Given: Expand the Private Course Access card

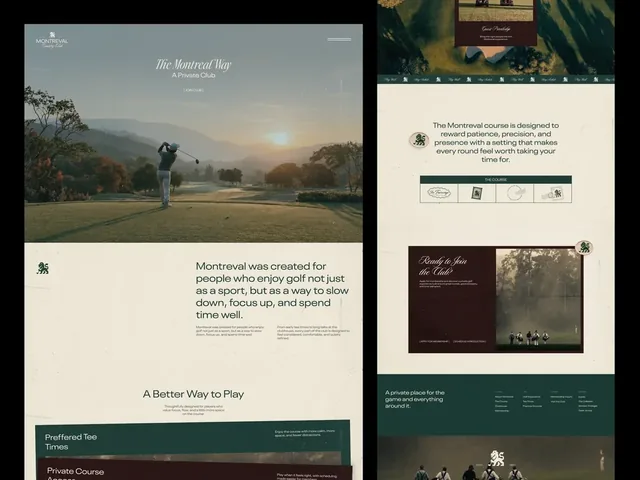Looking at the screenshot, I should pos(195,470).
